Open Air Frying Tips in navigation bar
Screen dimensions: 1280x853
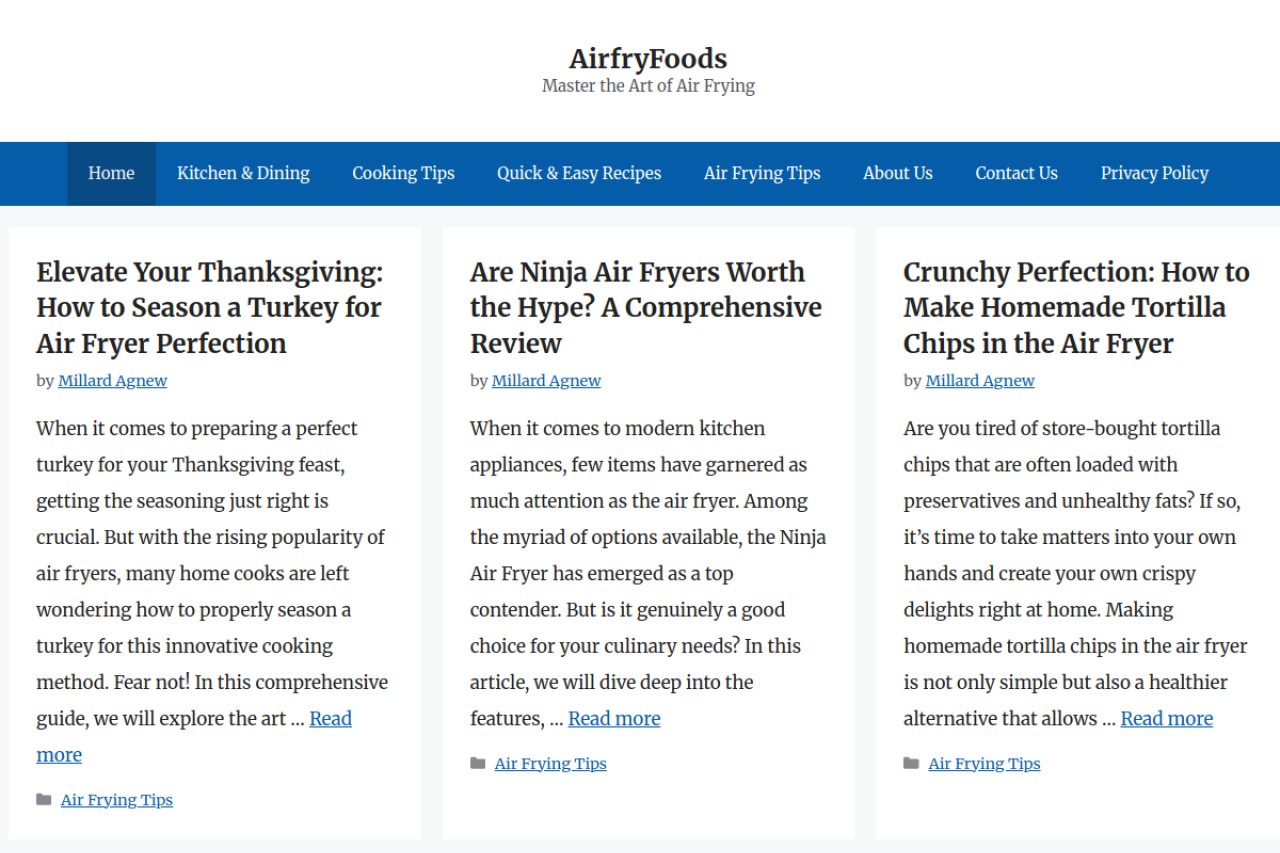point(762,173)
